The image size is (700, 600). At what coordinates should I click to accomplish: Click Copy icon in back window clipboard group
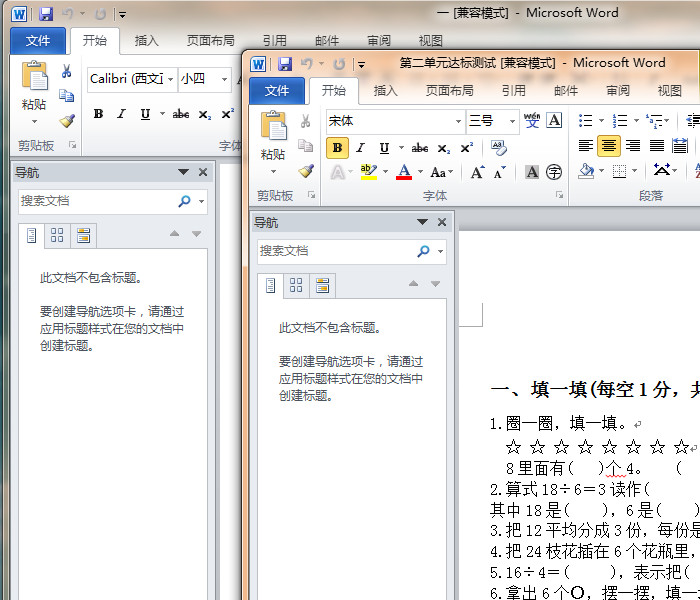coord(67,96)
